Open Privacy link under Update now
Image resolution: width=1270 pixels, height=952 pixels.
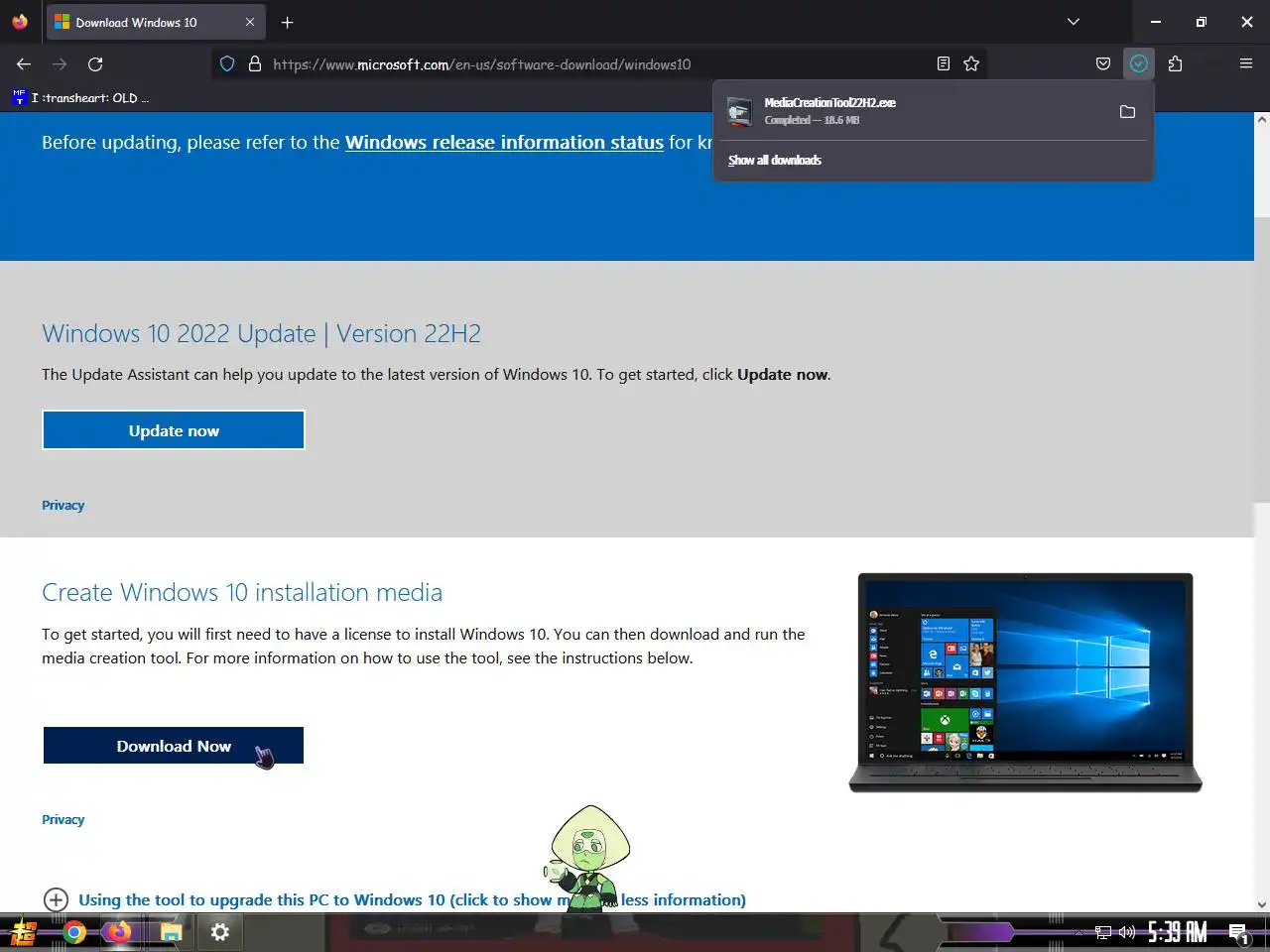coord(63,505)
